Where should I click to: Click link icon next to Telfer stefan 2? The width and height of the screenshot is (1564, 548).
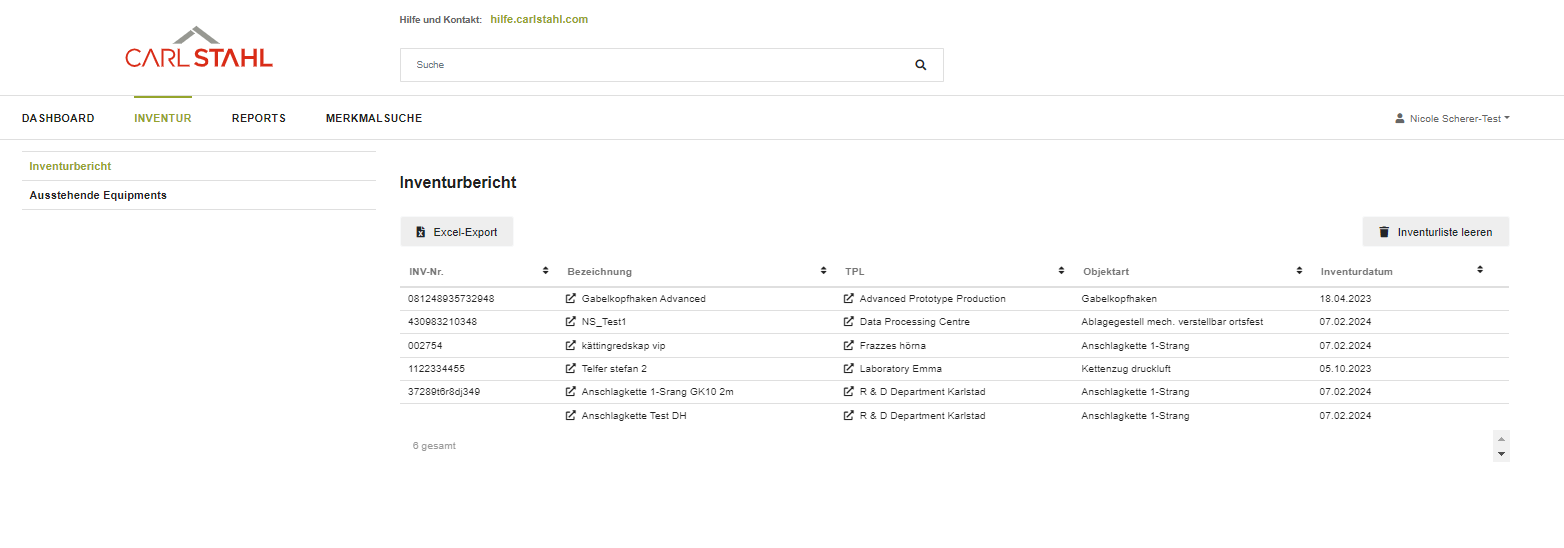[x=571, y=369]
